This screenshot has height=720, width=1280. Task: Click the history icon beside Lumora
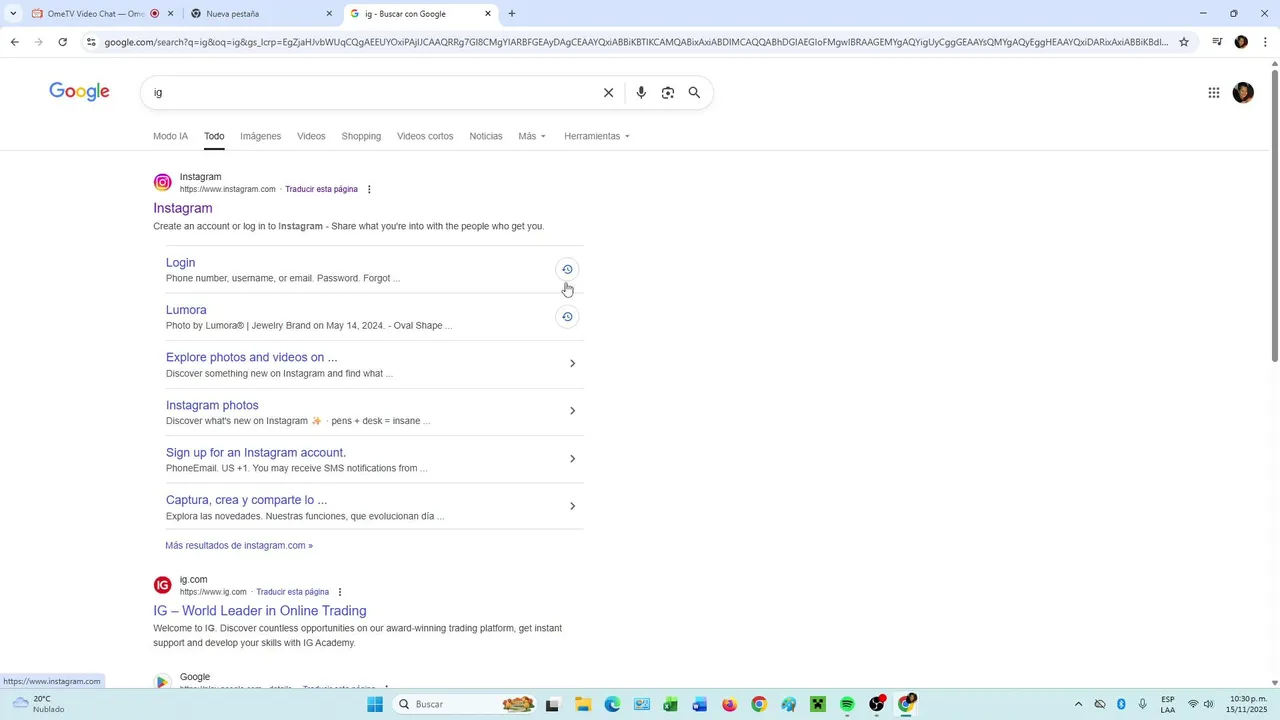tap(567, 317)
